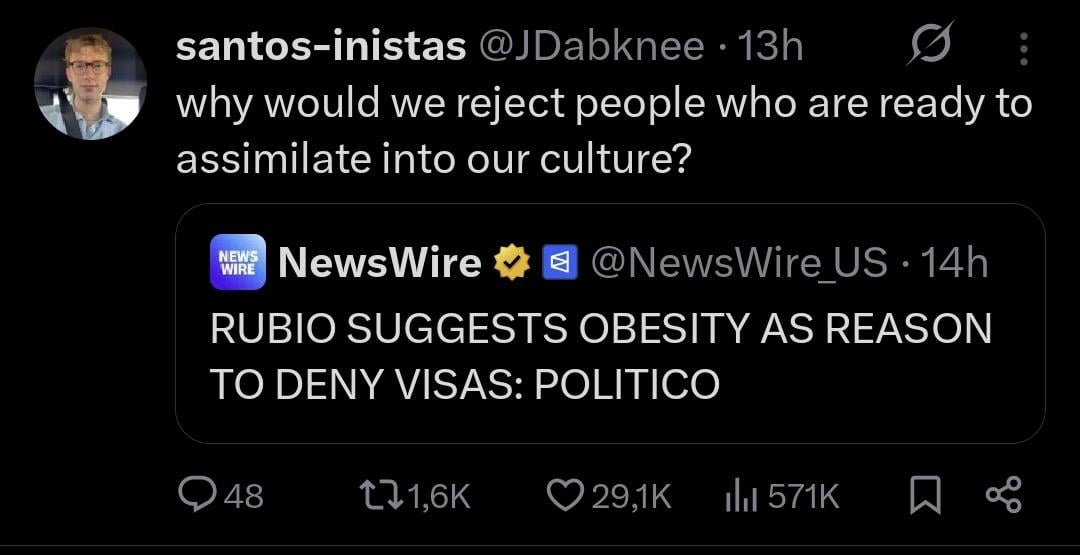Open the quoted RUBIO headline post
This screenshot has height=555, width=1080.
coord(600,355)
